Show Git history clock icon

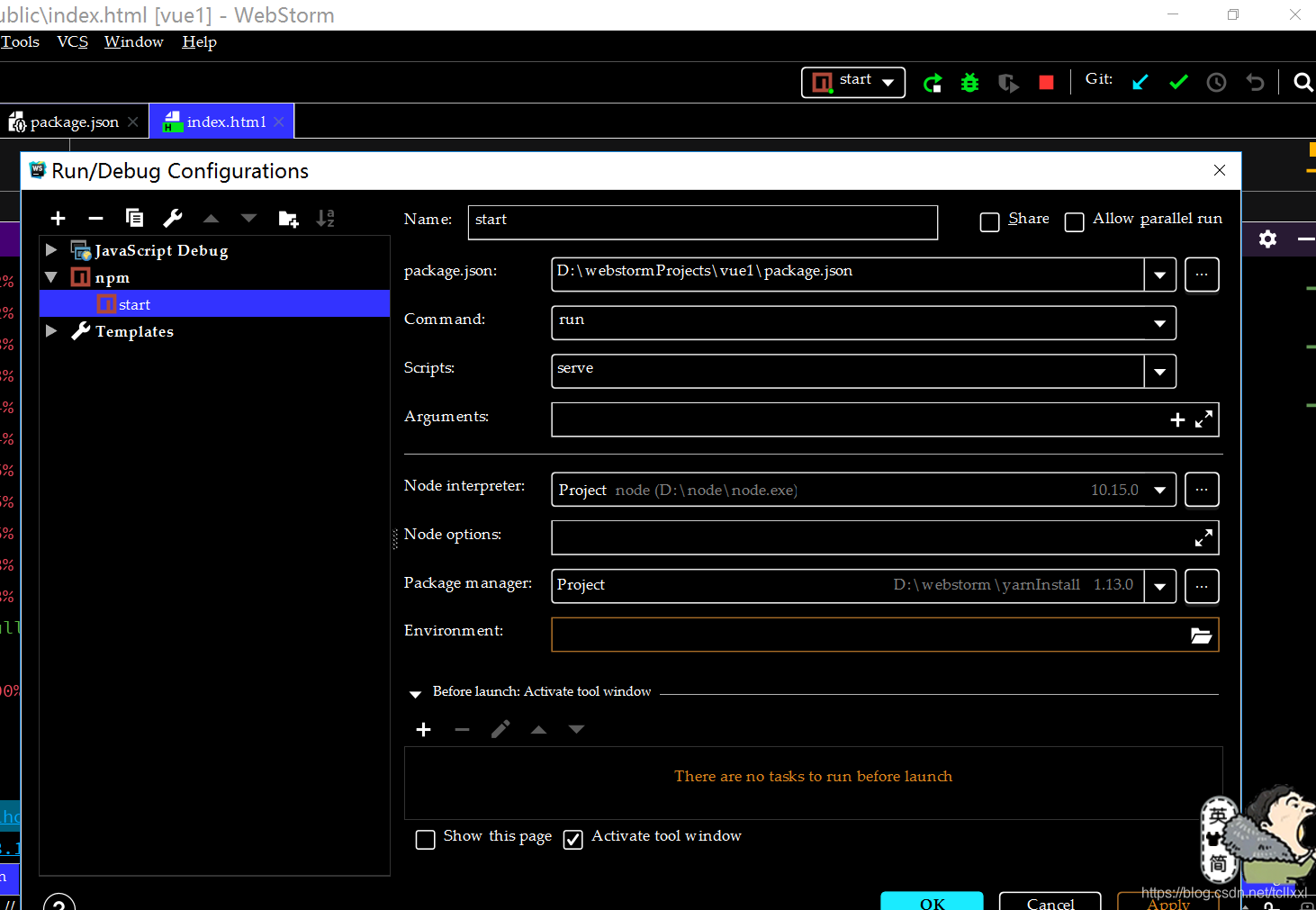click(x=1216, y=83)
